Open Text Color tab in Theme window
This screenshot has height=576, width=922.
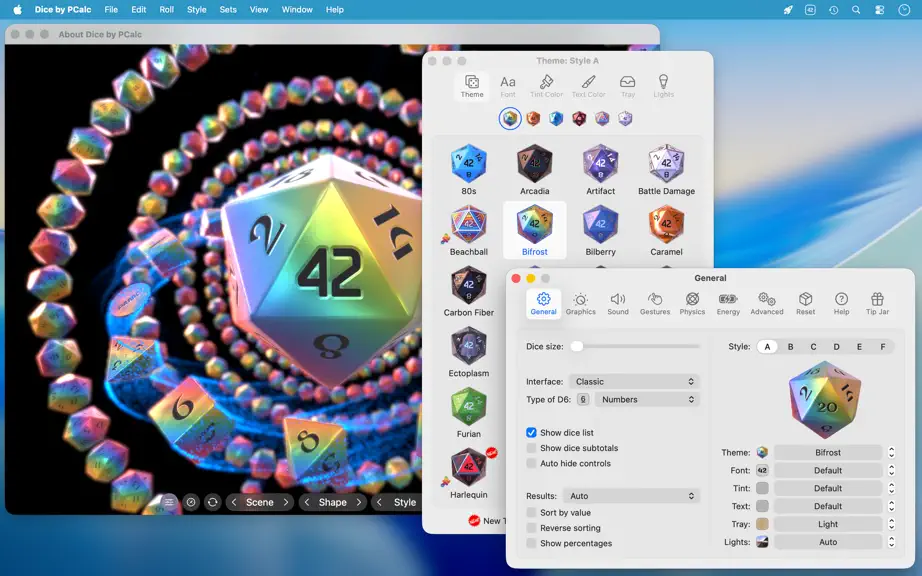click(589, 86)
